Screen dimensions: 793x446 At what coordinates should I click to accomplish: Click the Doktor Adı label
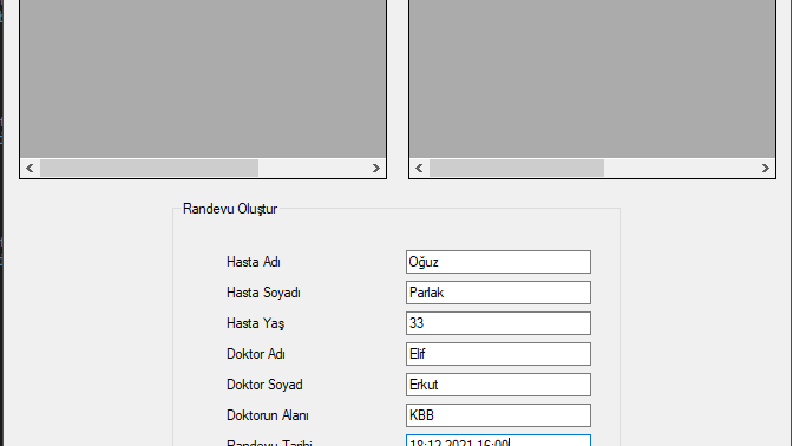tap(256, 354)
